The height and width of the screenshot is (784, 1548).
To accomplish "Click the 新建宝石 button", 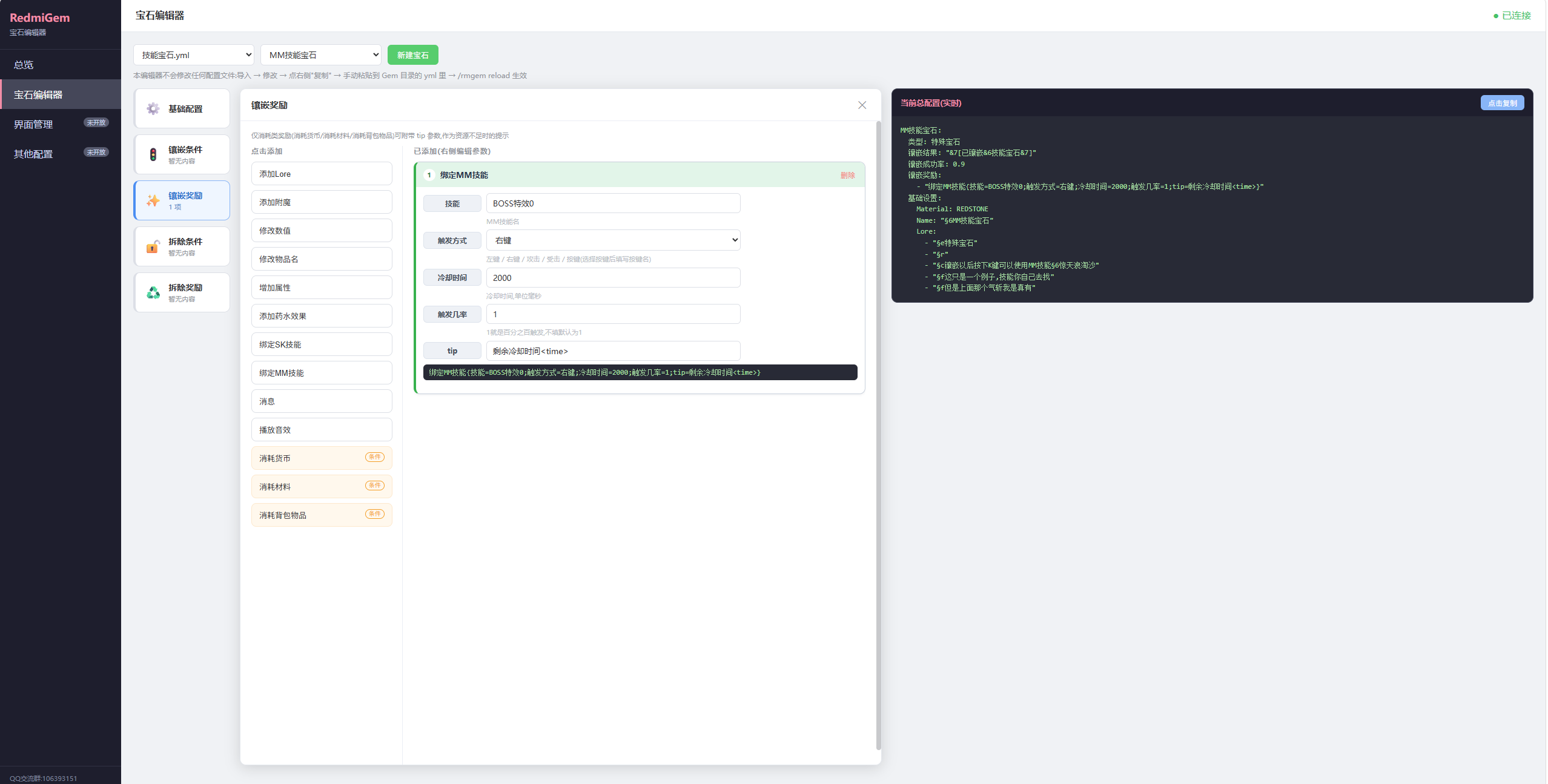I will point(413,55).
